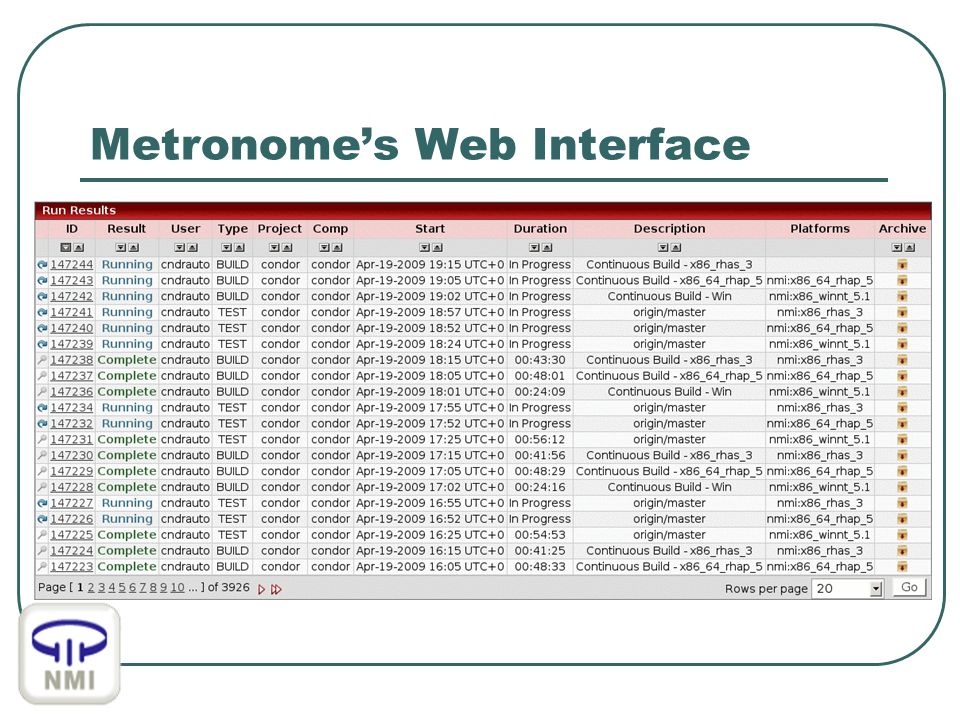The height and width of the screenshot is (720, 960).
Task: Sort Result column ascending
Action: pyautogui.click(x=133, y=248)
